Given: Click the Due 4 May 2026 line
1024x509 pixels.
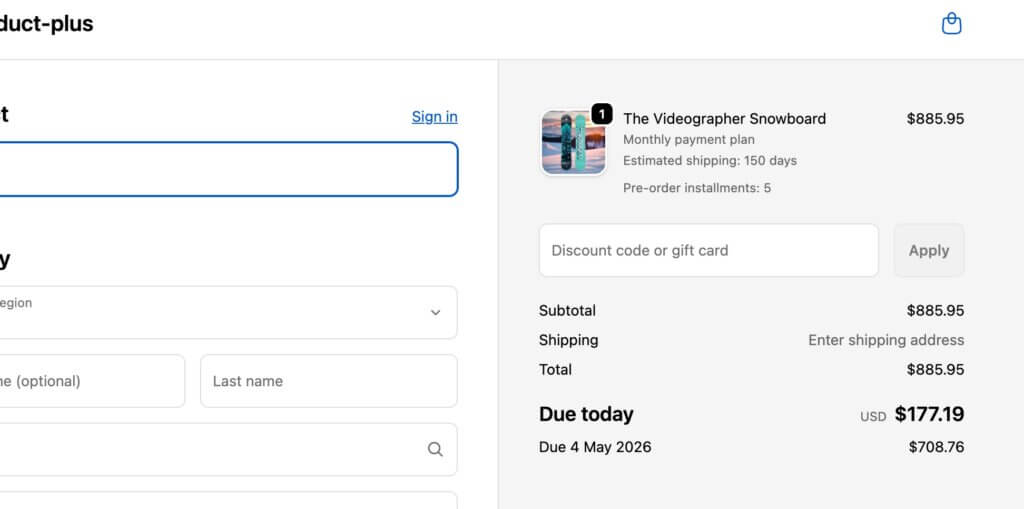Looking at the screenshot, I should (x=595, y=447).
